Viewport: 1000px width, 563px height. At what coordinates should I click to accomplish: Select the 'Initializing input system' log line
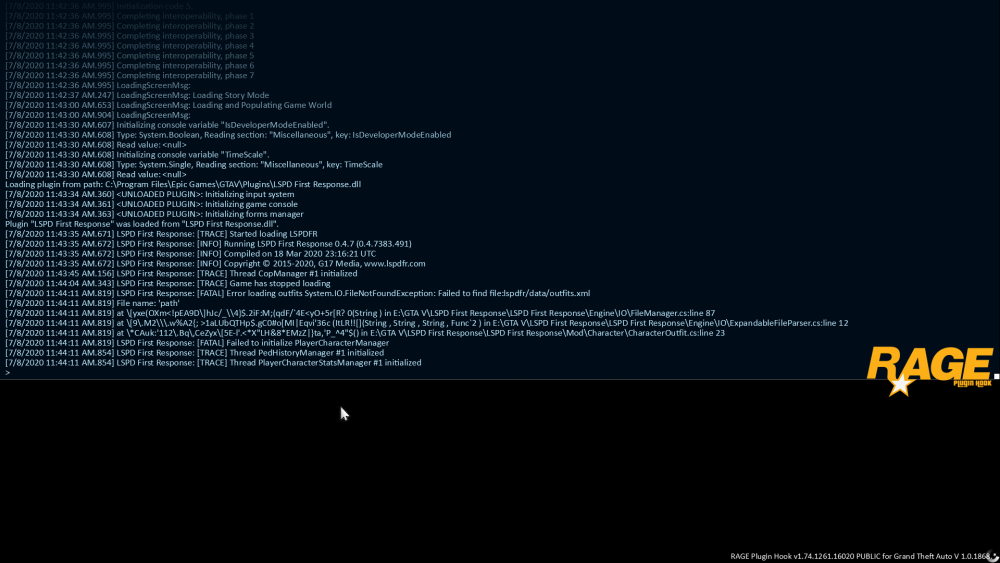pyautogui.click(x=150, y=194)
